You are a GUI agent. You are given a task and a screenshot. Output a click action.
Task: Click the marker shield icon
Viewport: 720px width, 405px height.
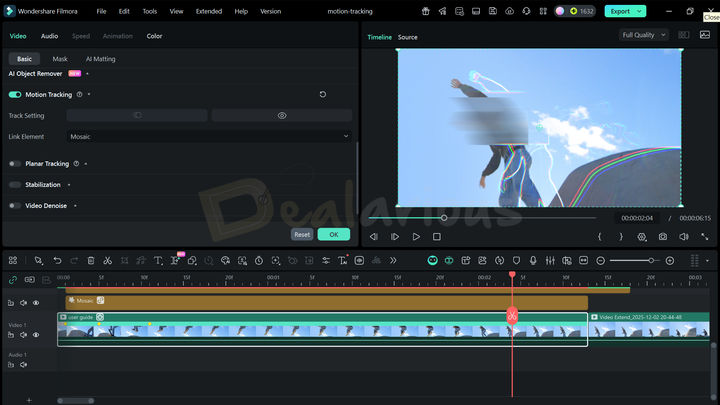pos(516,260)
